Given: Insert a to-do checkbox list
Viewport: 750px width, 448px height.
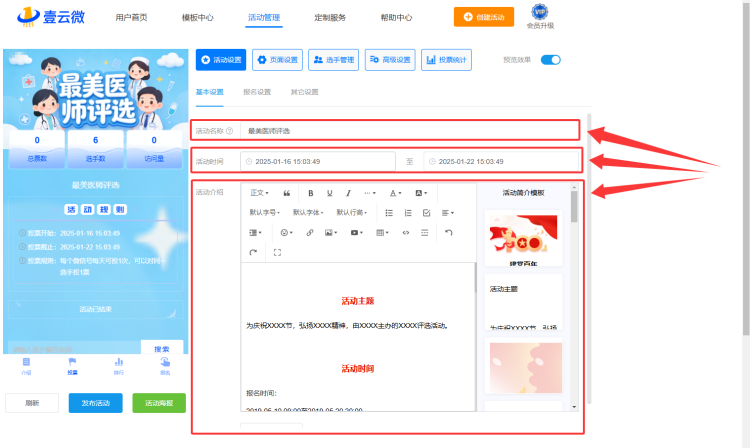Looking at the screenshot, I should [x=427, y=213].
